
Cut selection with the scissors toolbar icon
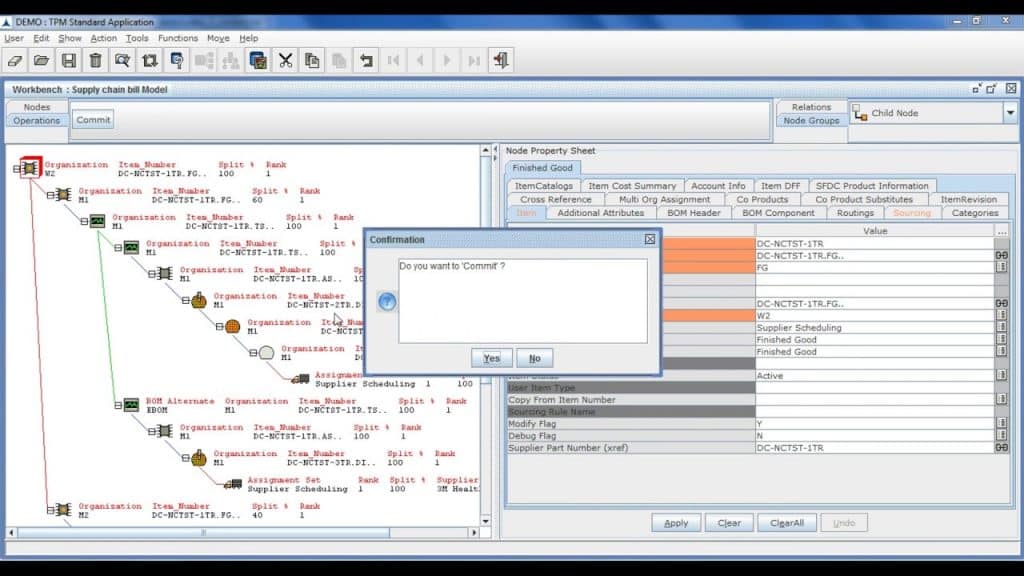[285, 61]
